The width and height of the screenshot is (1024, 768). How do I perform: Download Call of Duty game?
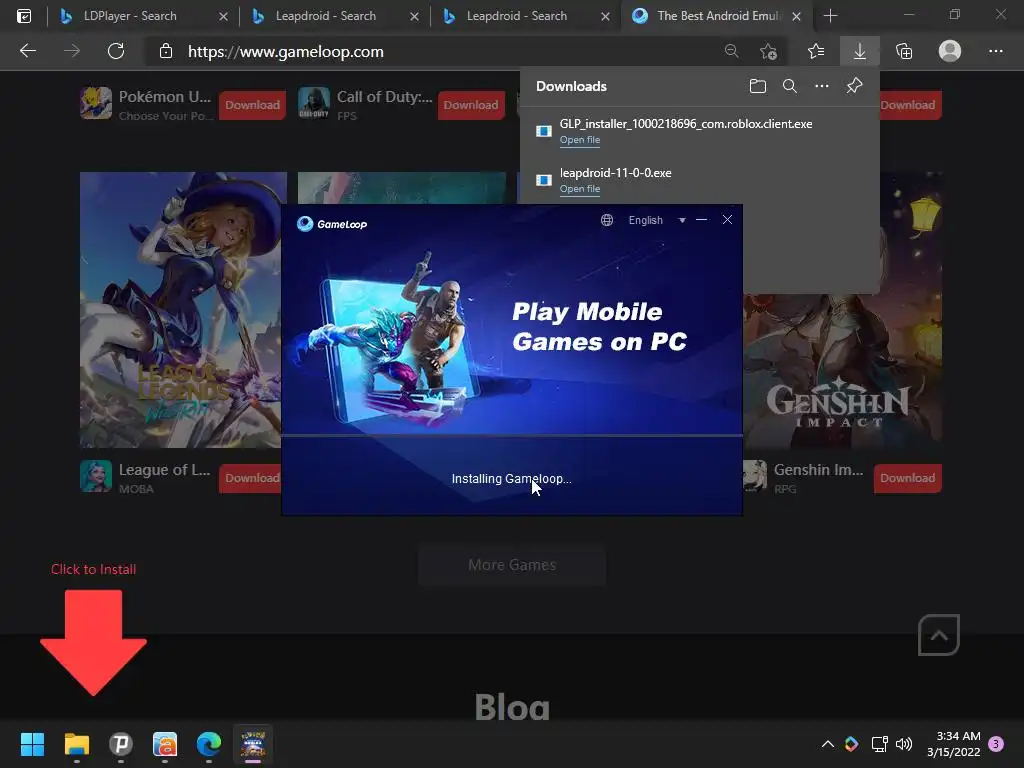(471, 105)
